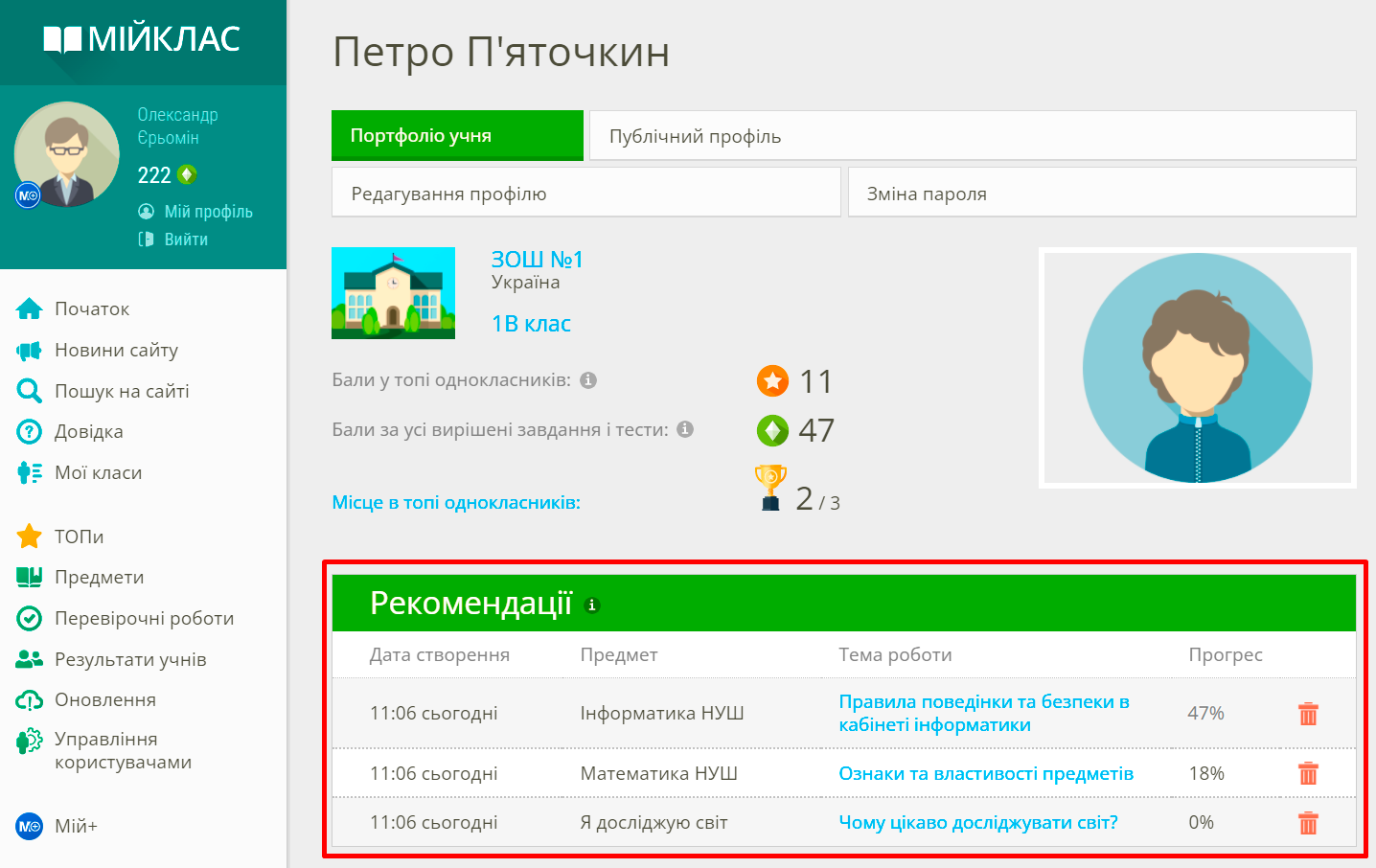Switch to Публічний профіль tab
The image size is (1376, 868).
tap(972, 136)
